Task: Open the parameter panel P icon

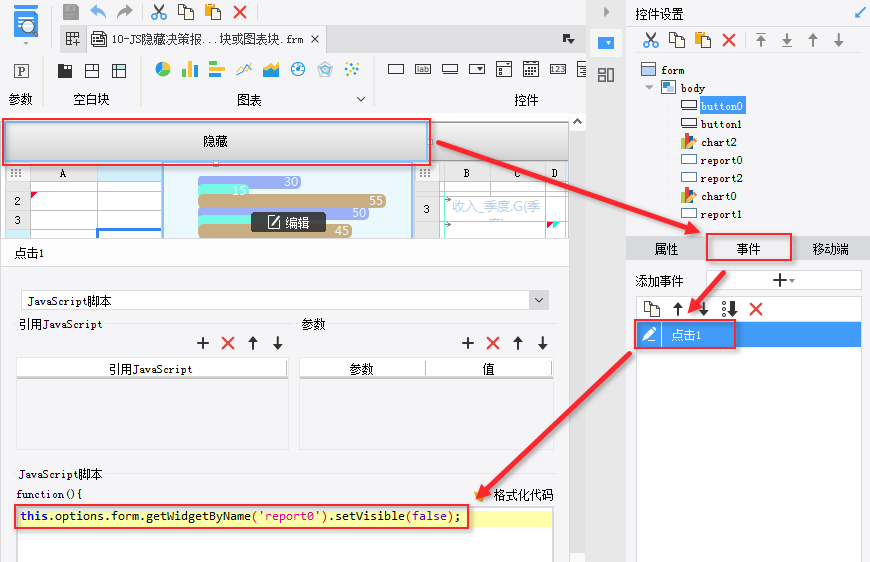Action: pos(21,70)
